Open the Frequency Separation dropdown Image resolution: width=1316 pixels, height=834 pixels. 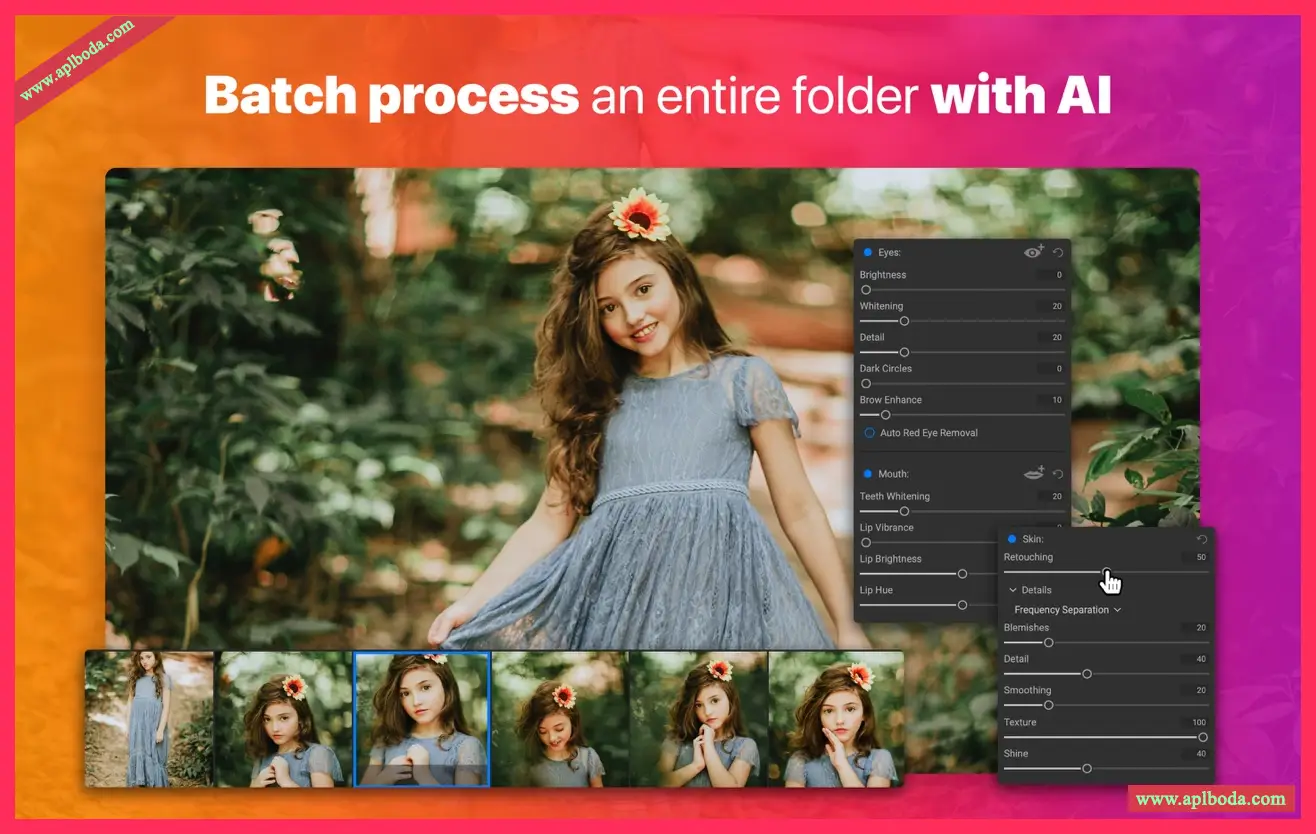click(1067, 610)
